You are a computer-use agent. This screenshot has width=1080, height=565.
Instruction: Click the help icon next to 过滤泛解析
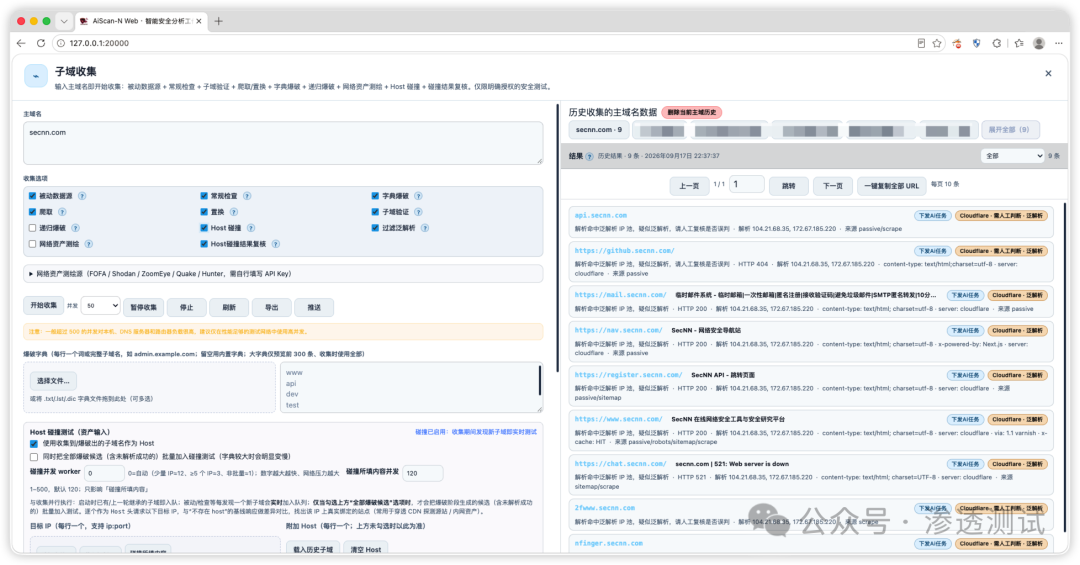[425, 228]
